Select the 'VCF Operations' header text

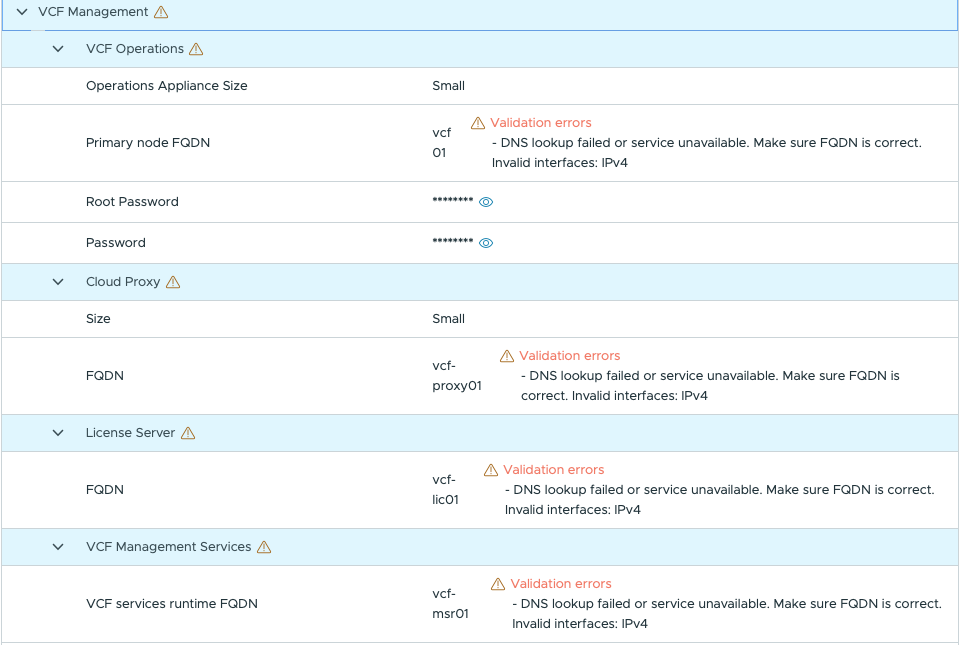[x=135, y=48]
